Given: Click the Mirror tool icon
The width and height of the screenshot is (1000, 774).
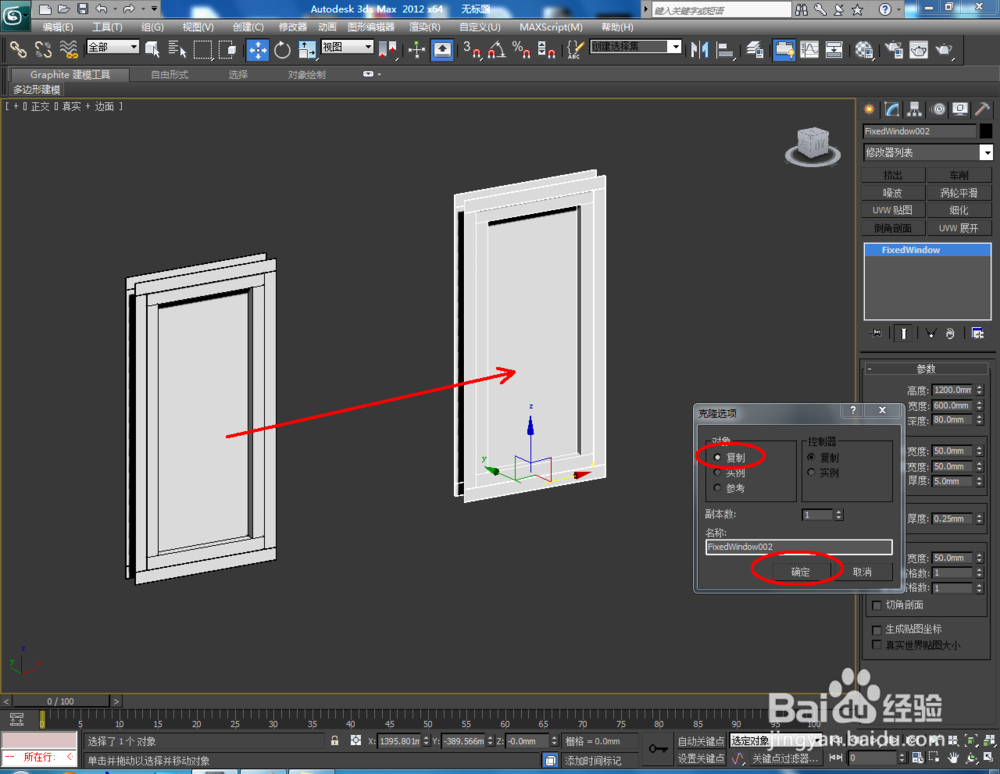Looking at the screenshot, I should (x=700, y=49).
